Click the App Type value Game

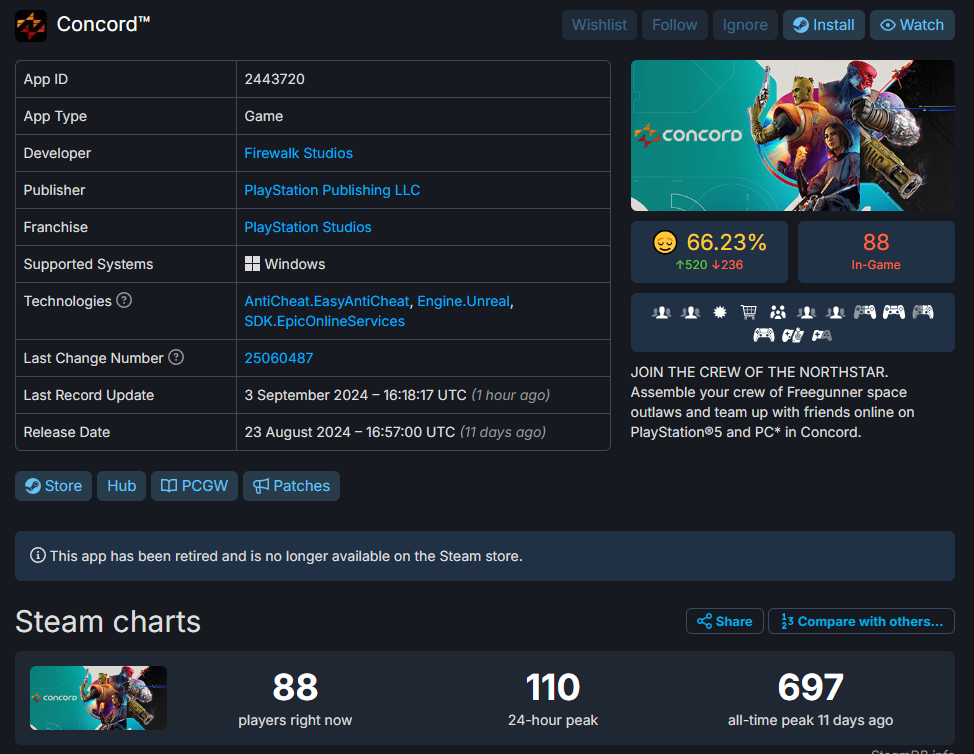click(x=263, y=116)
